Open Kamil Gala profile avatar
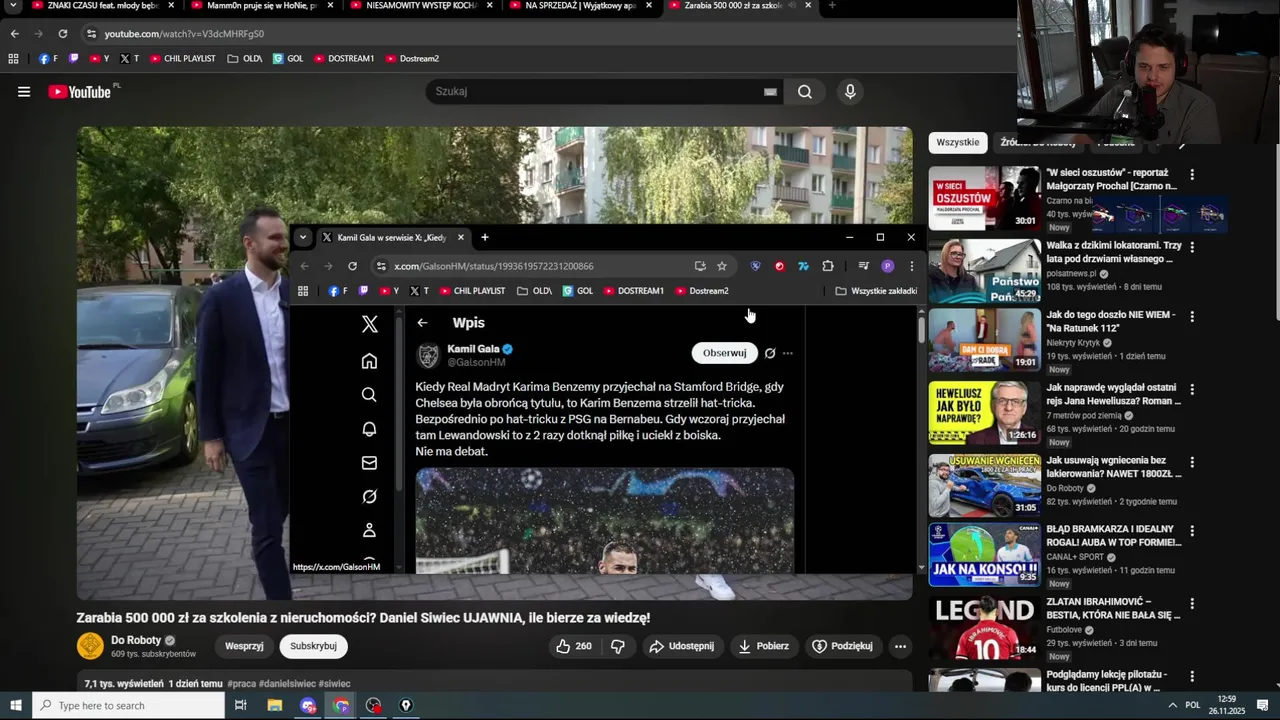This screenshot has height=720, width=1280. point(428,355)
